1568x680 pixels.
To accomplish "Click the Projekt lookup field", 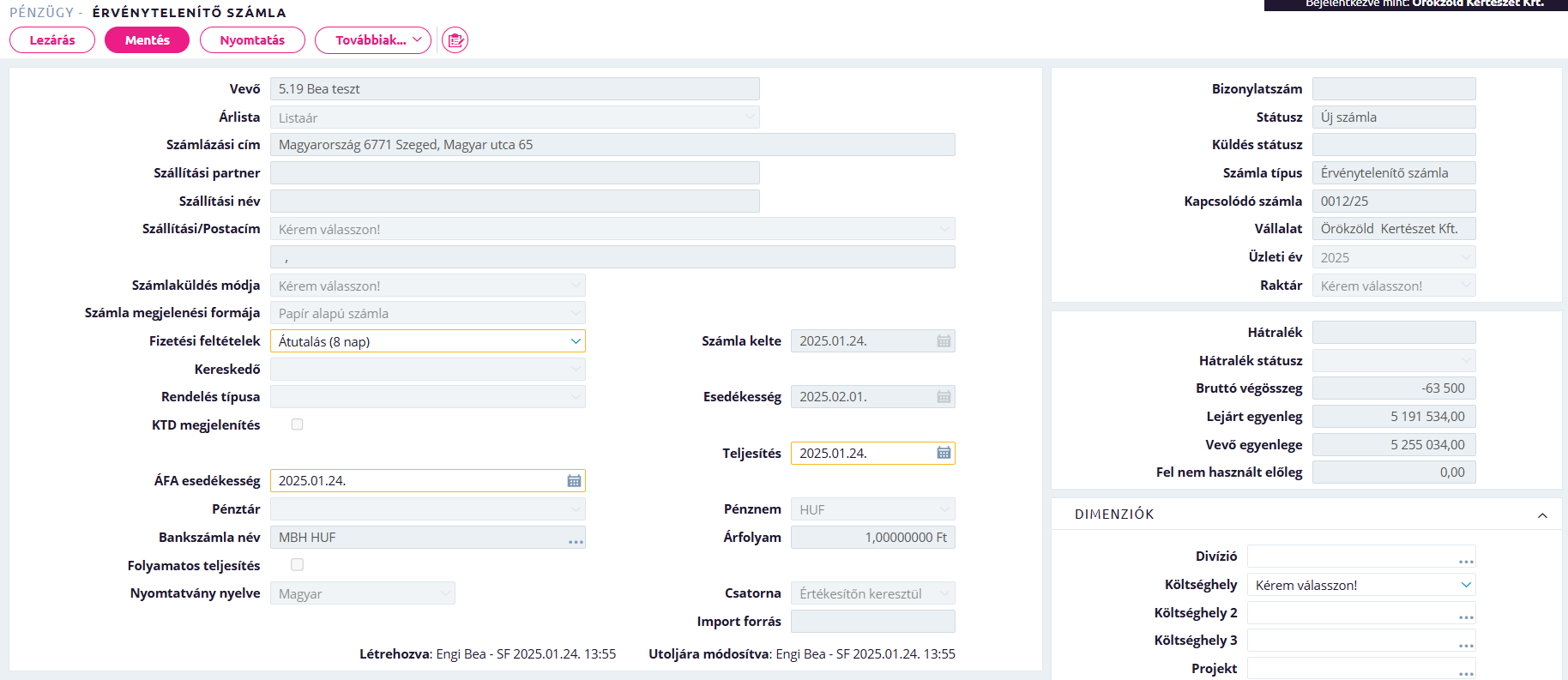I will point(1361,669).
